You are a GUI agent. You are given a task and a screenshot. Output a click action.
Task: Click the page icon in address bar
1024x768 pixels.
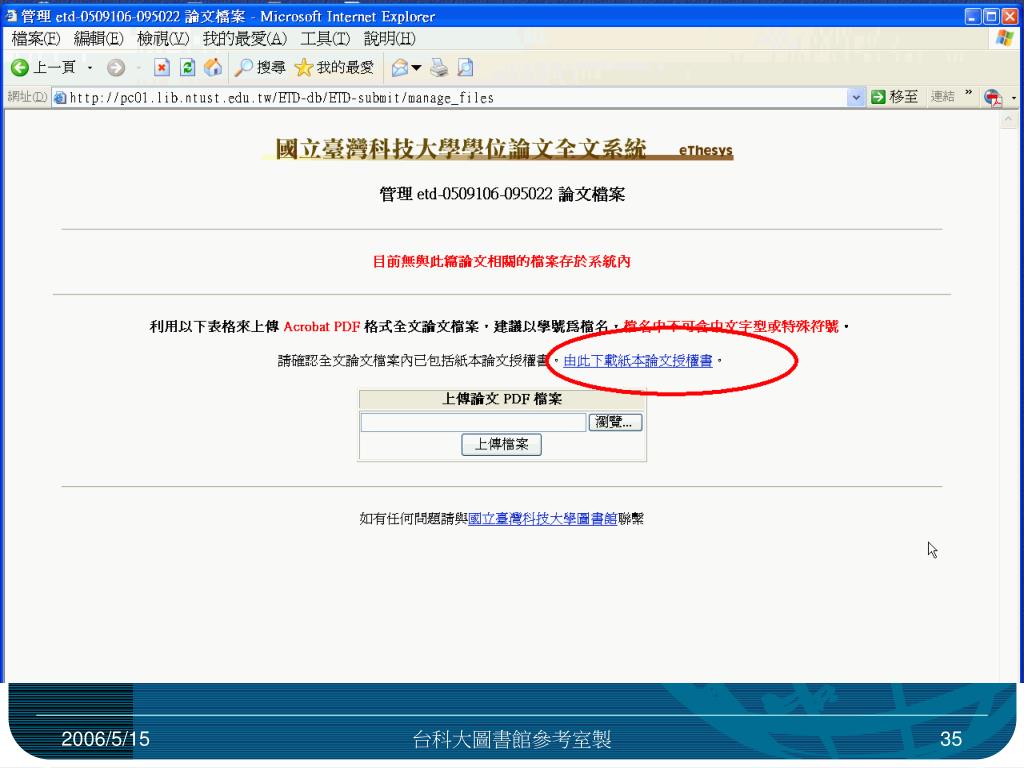point(60,98)
